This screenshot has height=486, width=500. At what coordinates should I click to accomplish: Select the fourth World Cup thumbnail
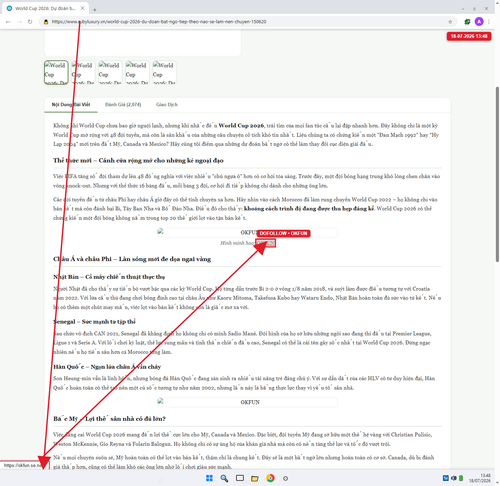click(137, 72)
